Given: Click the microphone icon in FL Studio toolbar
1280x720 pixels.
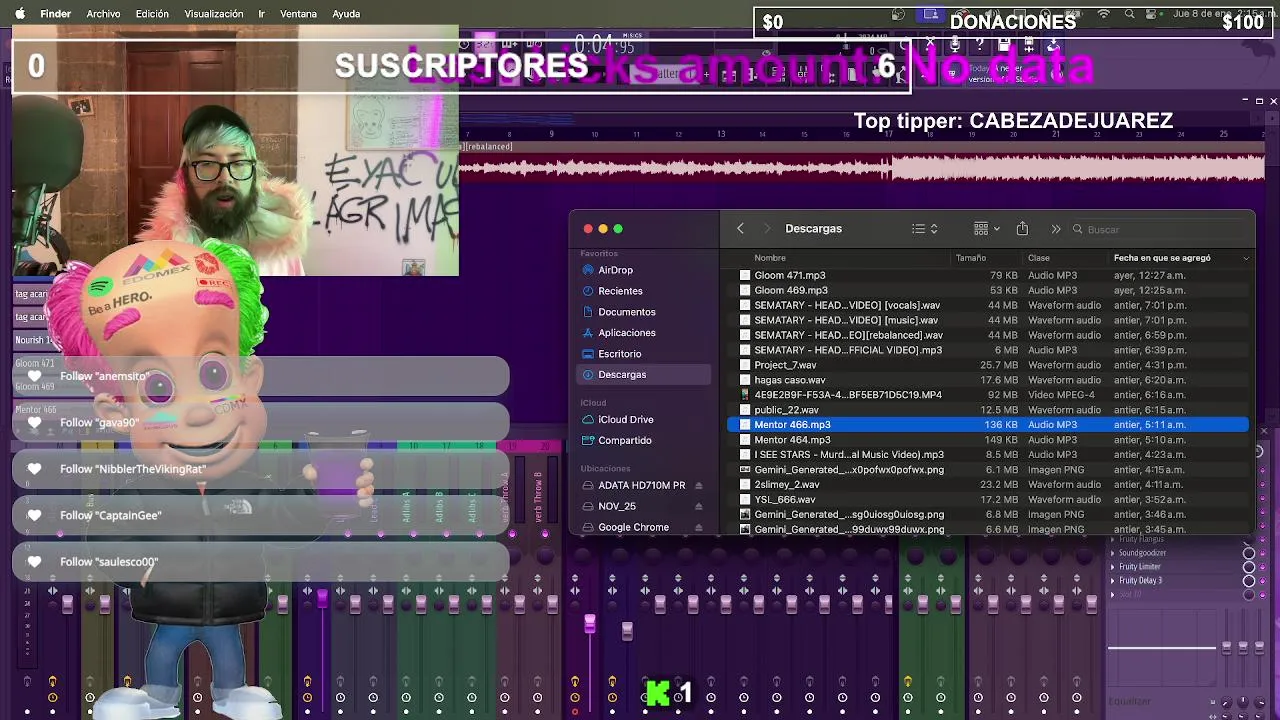Looking at the screenshot, I should coord(955,45).
